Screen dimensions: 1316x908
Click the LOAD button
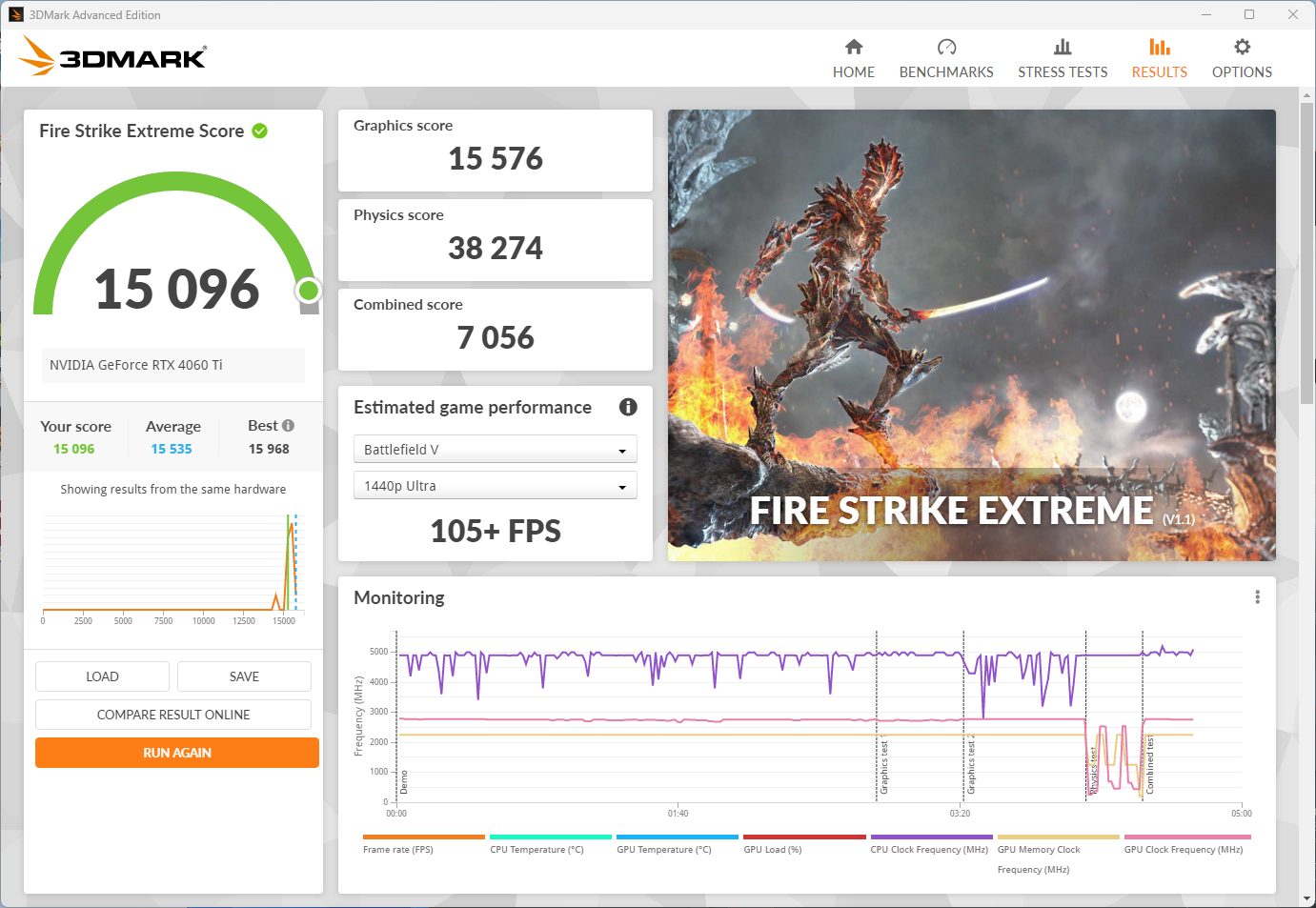coord(102,676)
